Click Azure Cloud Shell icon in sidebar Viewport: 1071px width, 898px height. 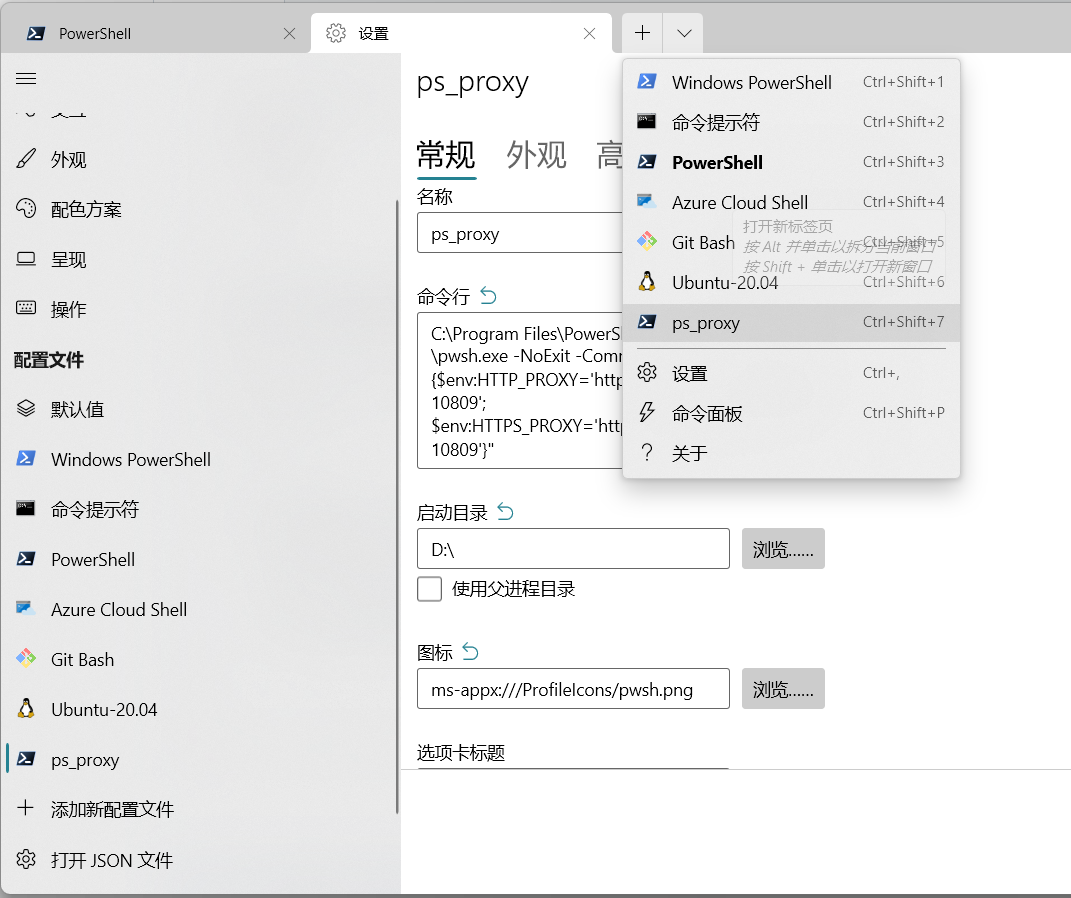[26, 608]
